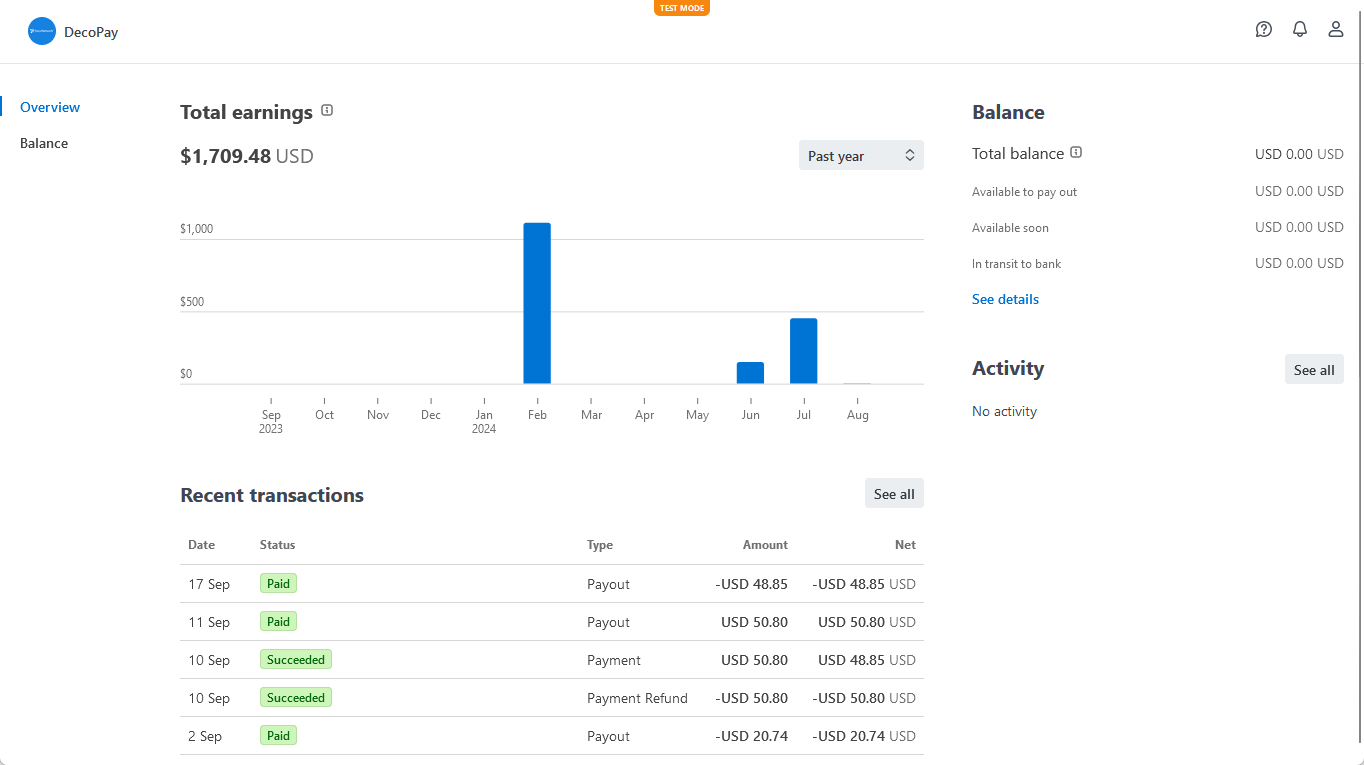Click the DecoPay logo icon
1364x765 pixels.
[41, 31]
